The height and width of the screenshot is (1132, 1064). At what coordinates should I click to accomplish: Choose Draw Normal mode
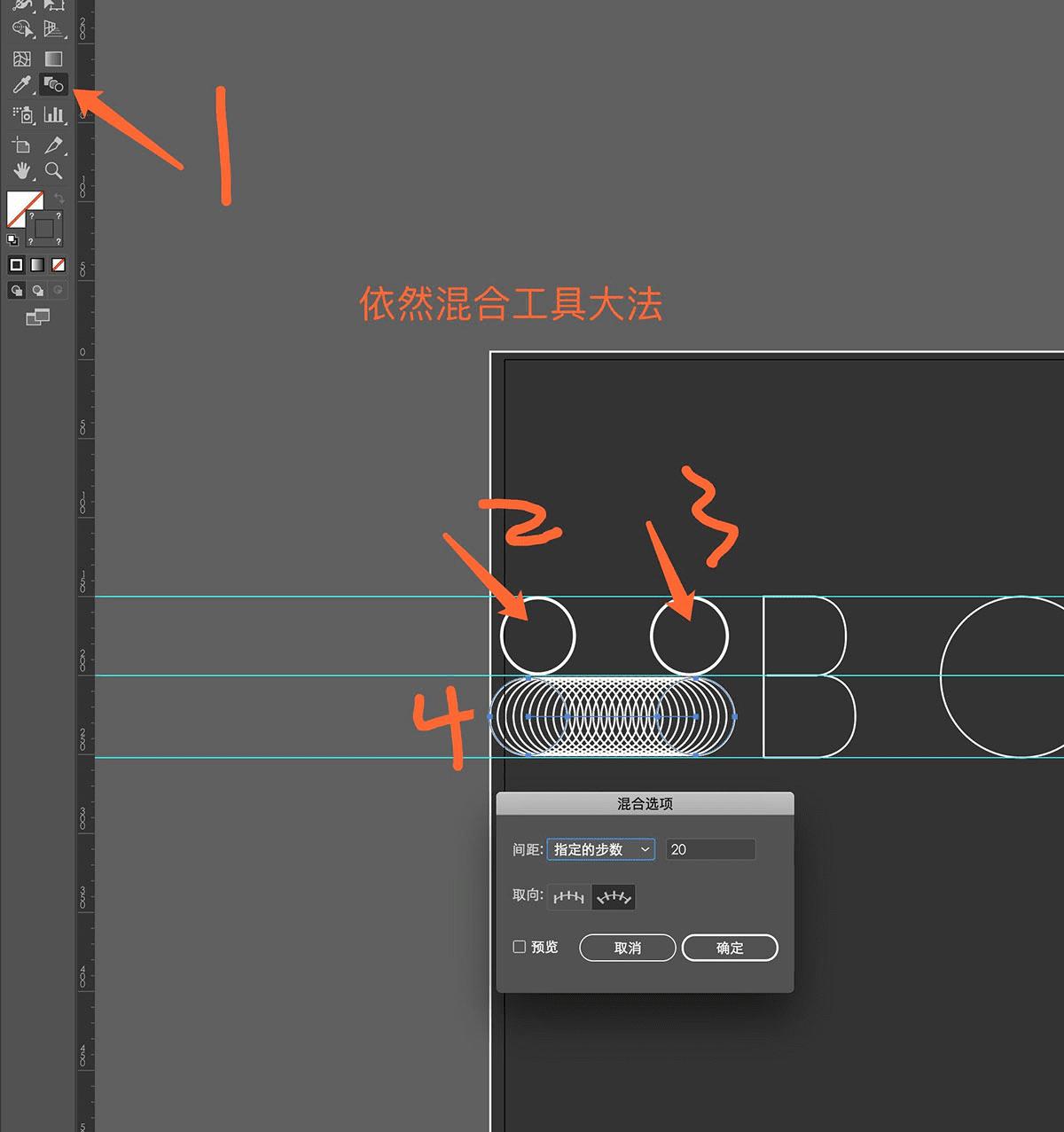[16, 290]
